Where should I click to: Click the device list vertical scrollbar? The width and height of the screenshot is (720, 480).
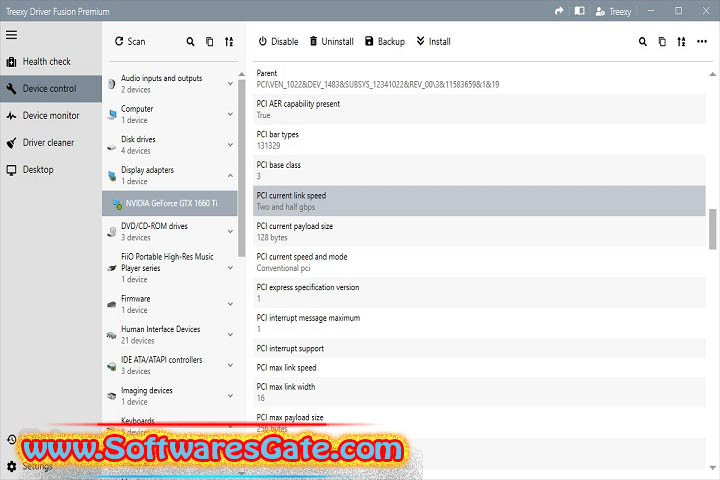(x=242, y=168)
